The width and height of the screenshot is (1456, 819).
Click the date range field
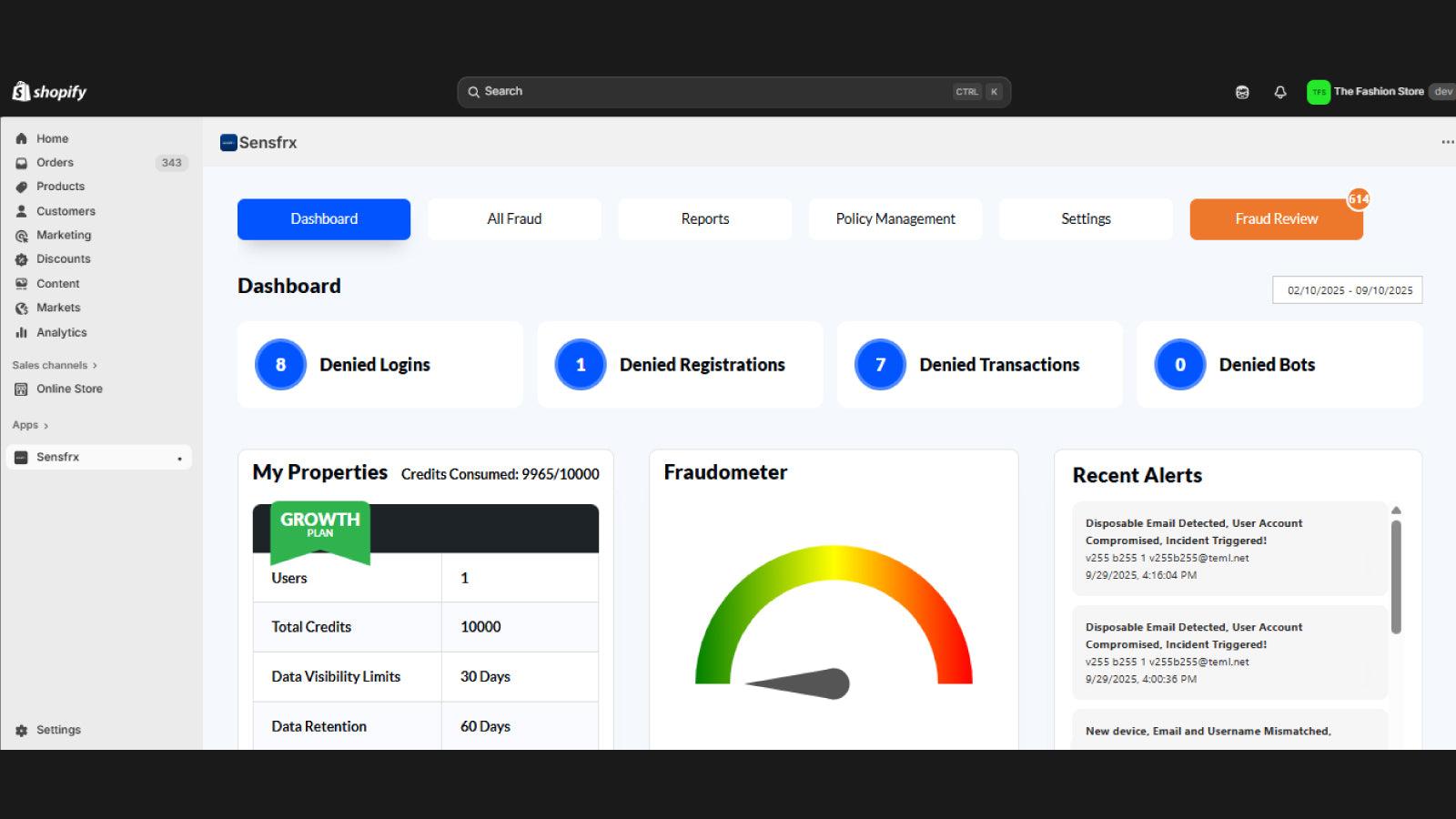point(1346,289)
